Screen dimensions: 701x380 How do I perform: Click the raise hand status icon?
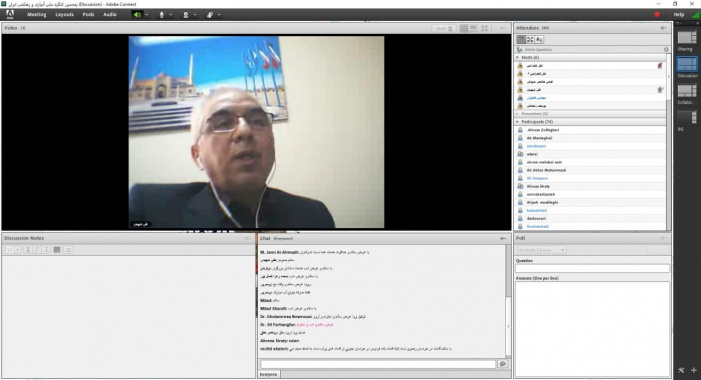[210, 15]
